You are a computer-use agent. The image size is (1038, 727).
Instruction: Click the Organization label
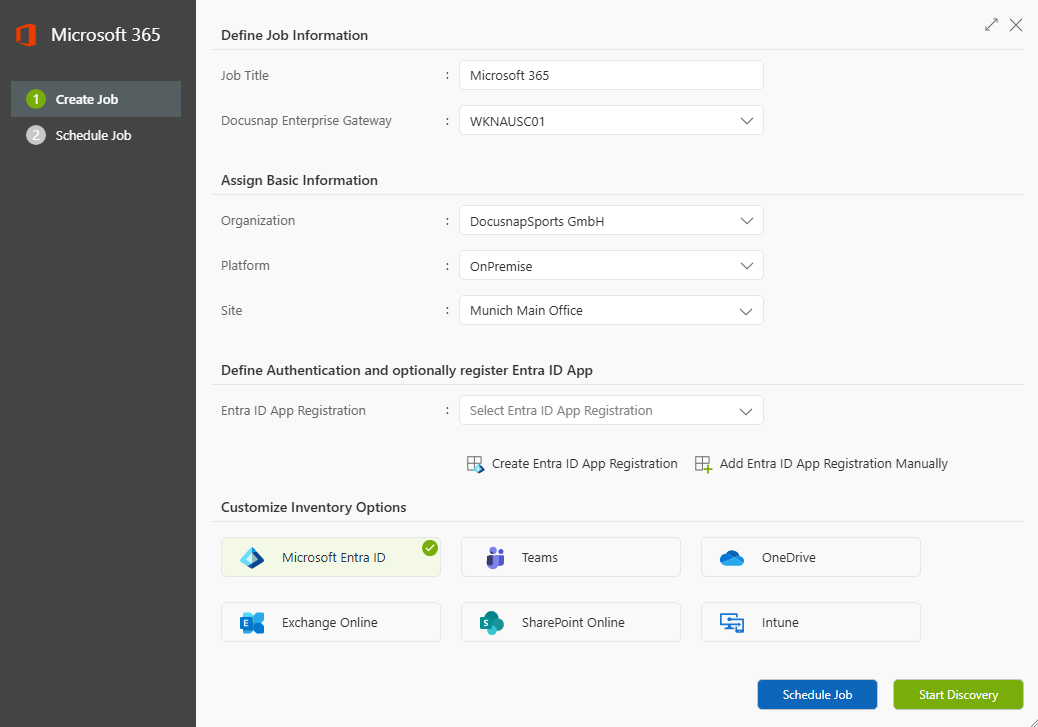(x=258, y=221)
